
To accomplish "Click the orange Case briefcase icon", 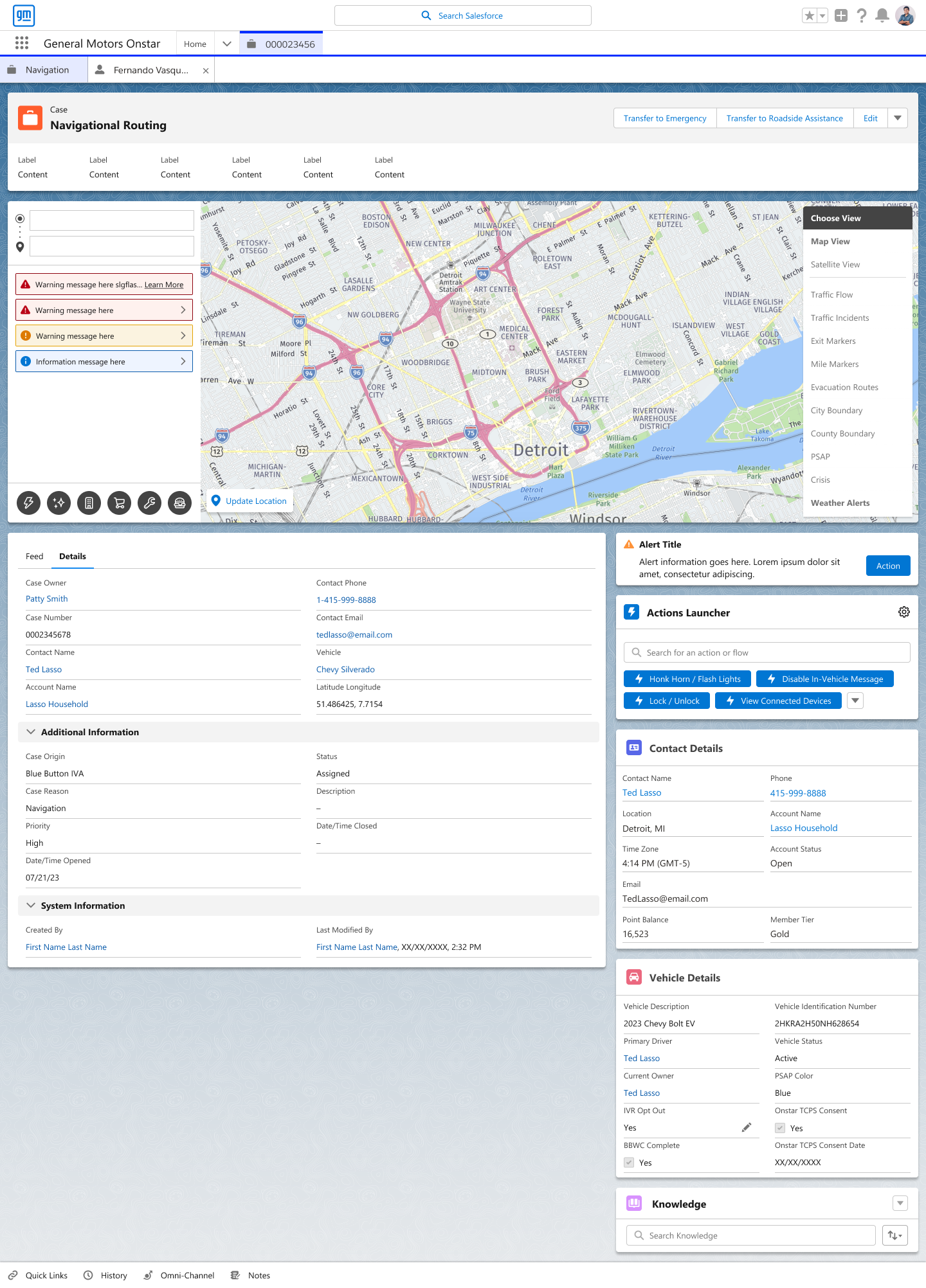I will (x=30, y=118).
